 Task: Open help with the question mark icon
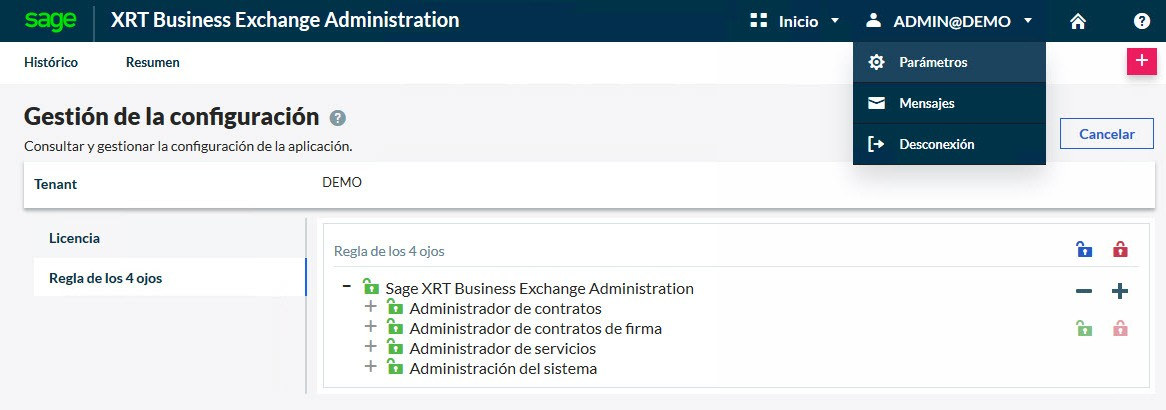[x=1141, y=21]
